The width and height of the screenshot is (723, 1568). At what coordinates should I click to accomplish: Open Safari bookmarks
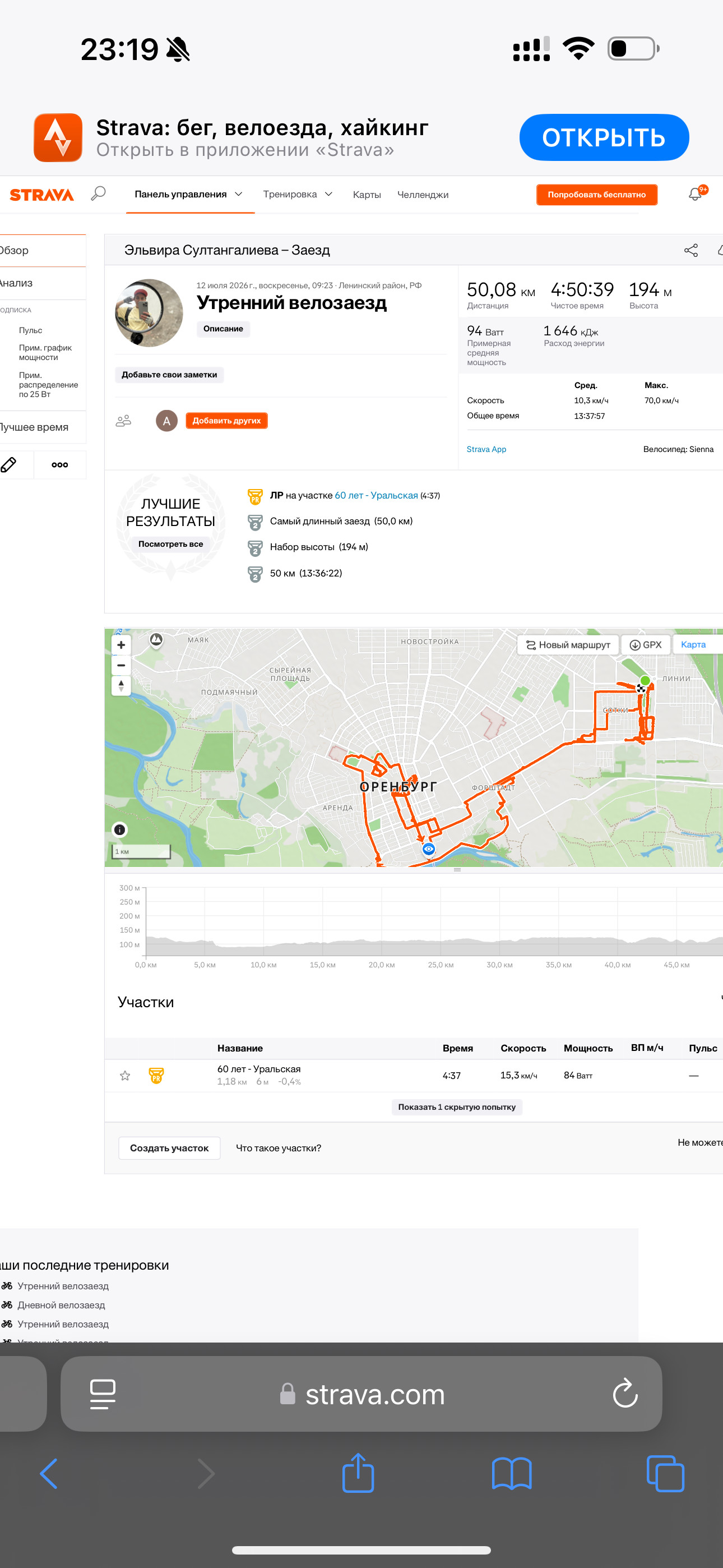click(x=512, y=1474)
